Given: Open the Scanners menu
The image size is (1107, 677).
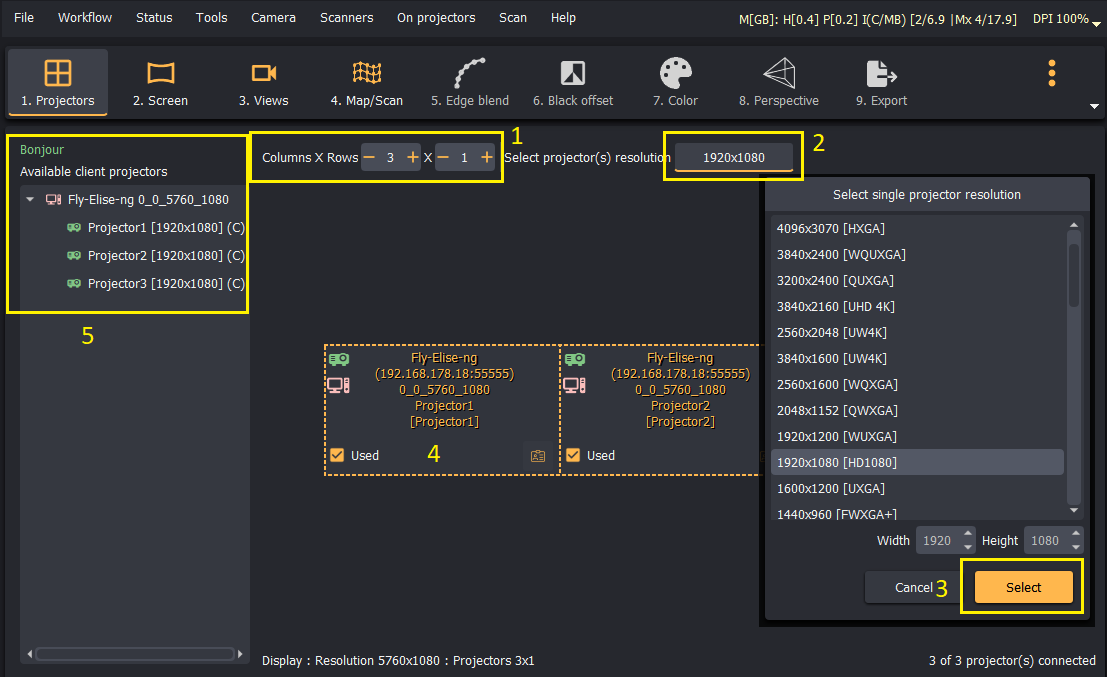Looking at the screenshot, I should click(347, 18).
